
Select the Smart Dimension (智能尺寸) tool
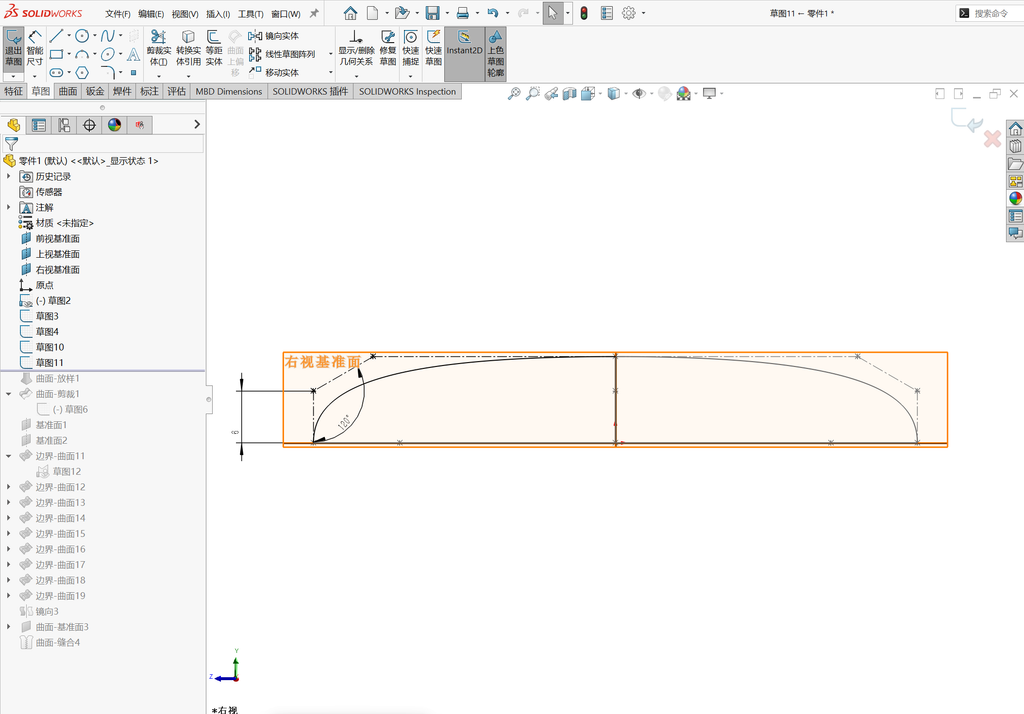click(35, 48)
